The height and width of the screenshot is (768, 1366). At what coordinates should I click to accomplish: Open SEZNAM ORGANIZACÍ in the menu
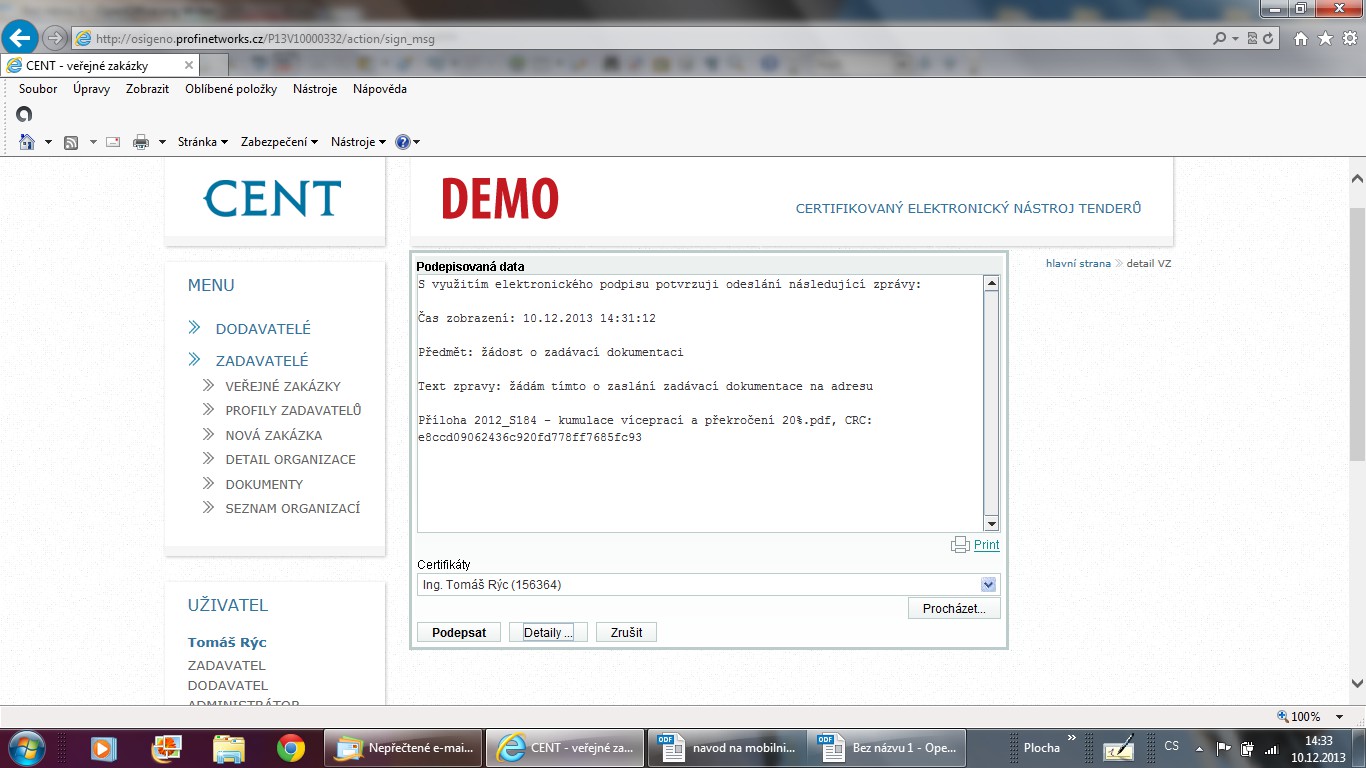point(293,508)
